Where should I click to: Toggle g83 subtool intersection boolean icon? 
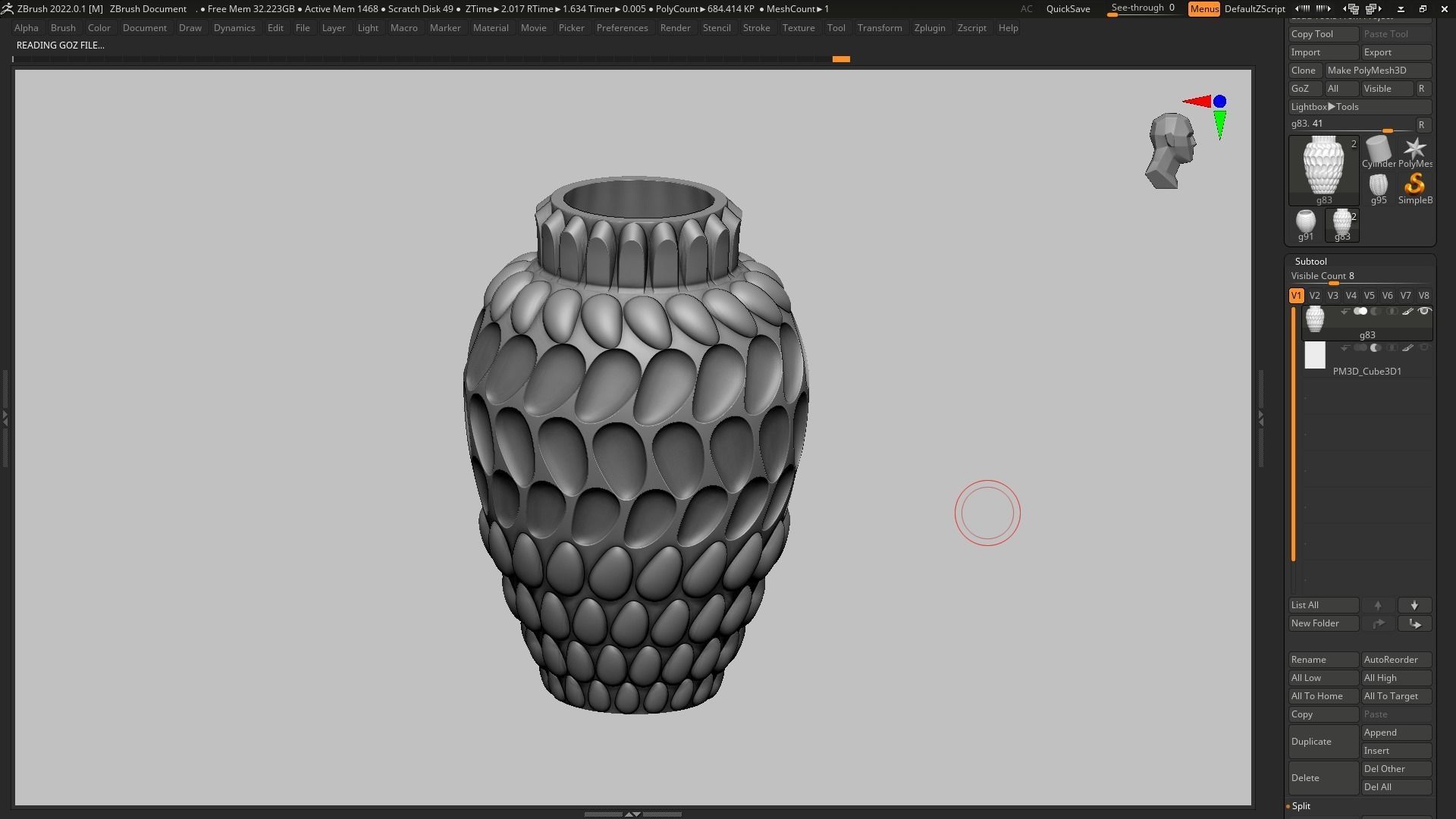click(1392, 312)
